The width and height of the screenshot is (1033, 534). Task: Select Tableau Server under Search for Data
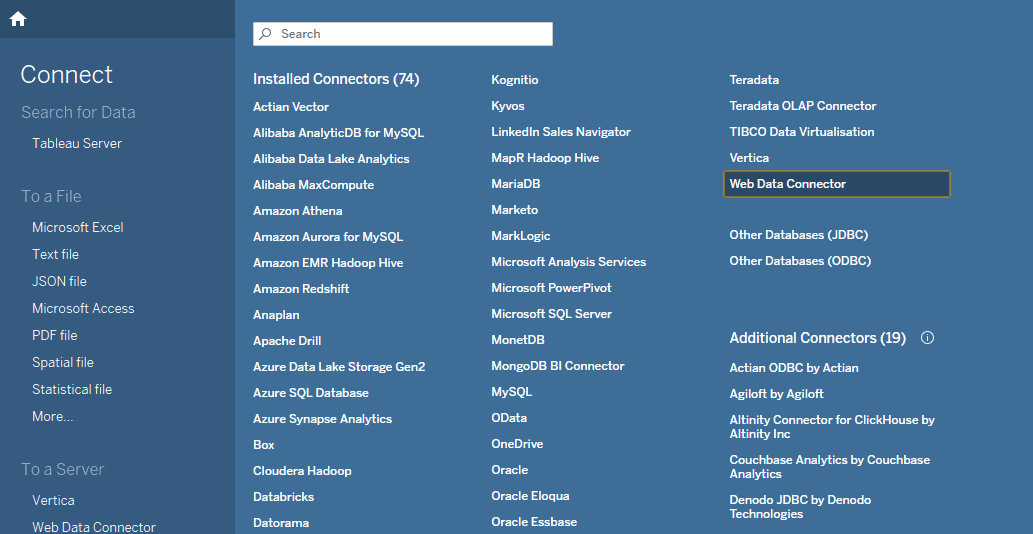[x=77, y=143]
